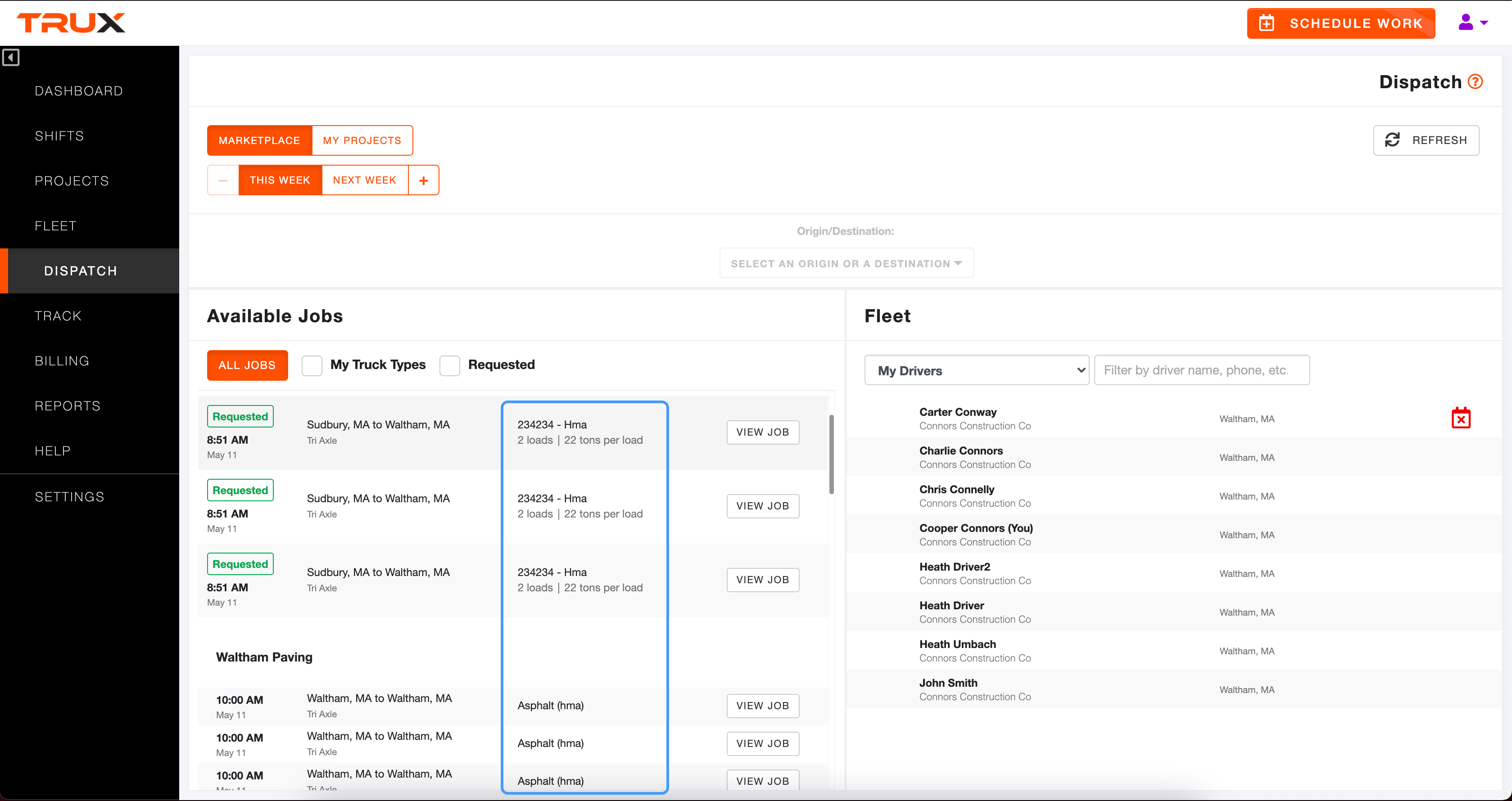Enable the My Truck Types checkbox

[312, 365]
